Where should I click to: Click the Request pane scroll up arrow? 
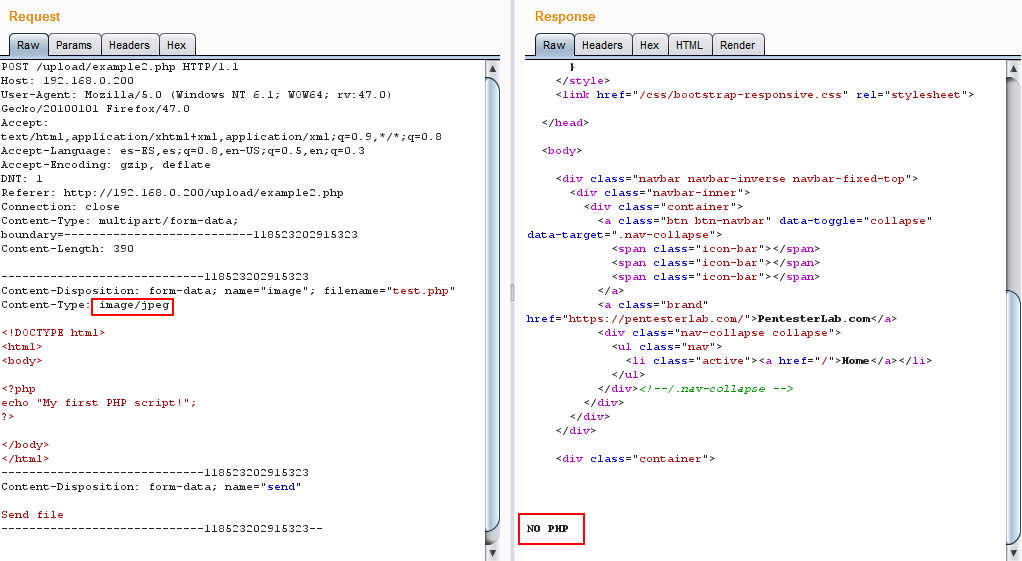492,68
